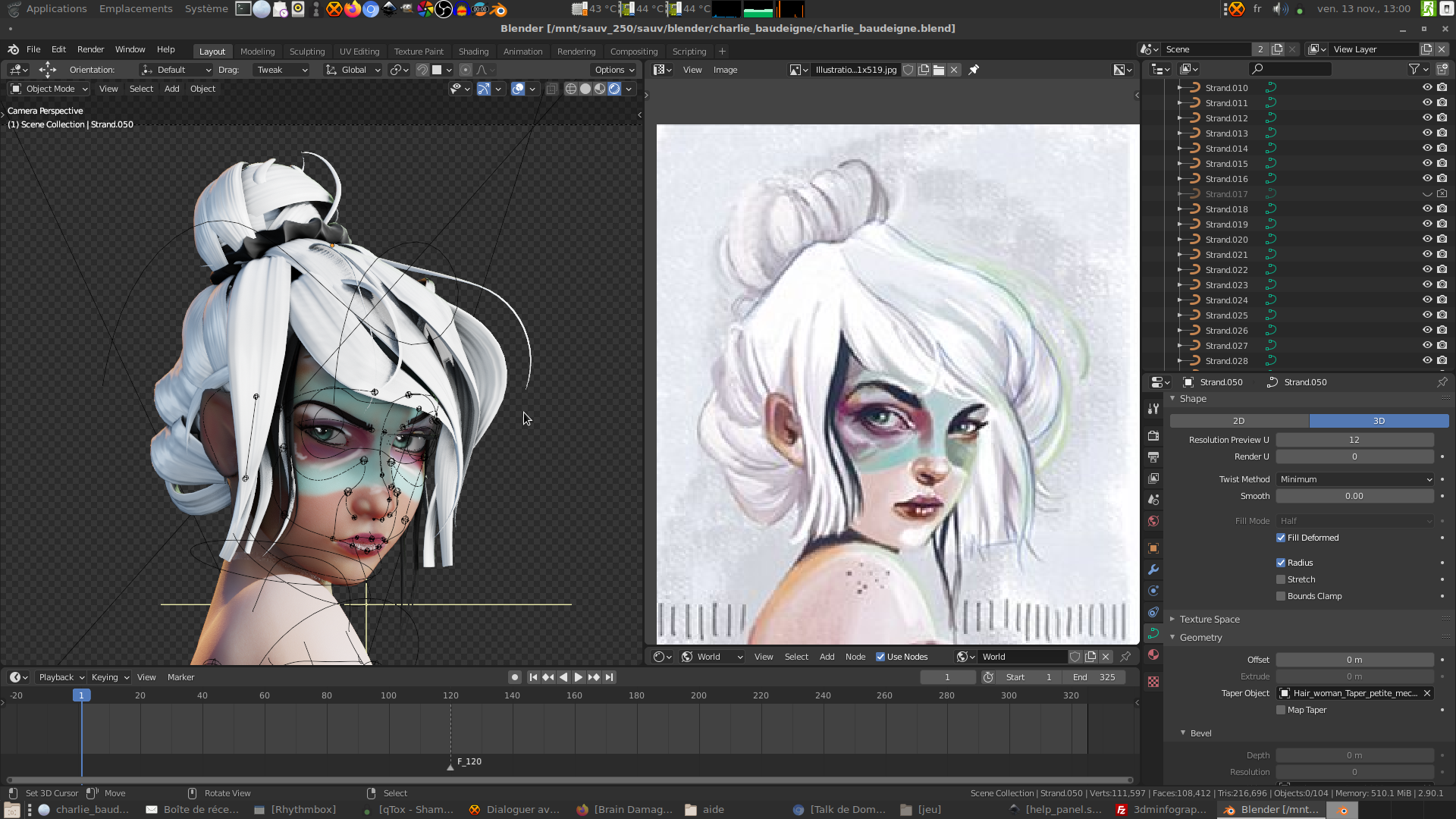Viewport: 1456px width, 819px height.
Task: Open the Object Mode dropdown
Action: point(49,89)
